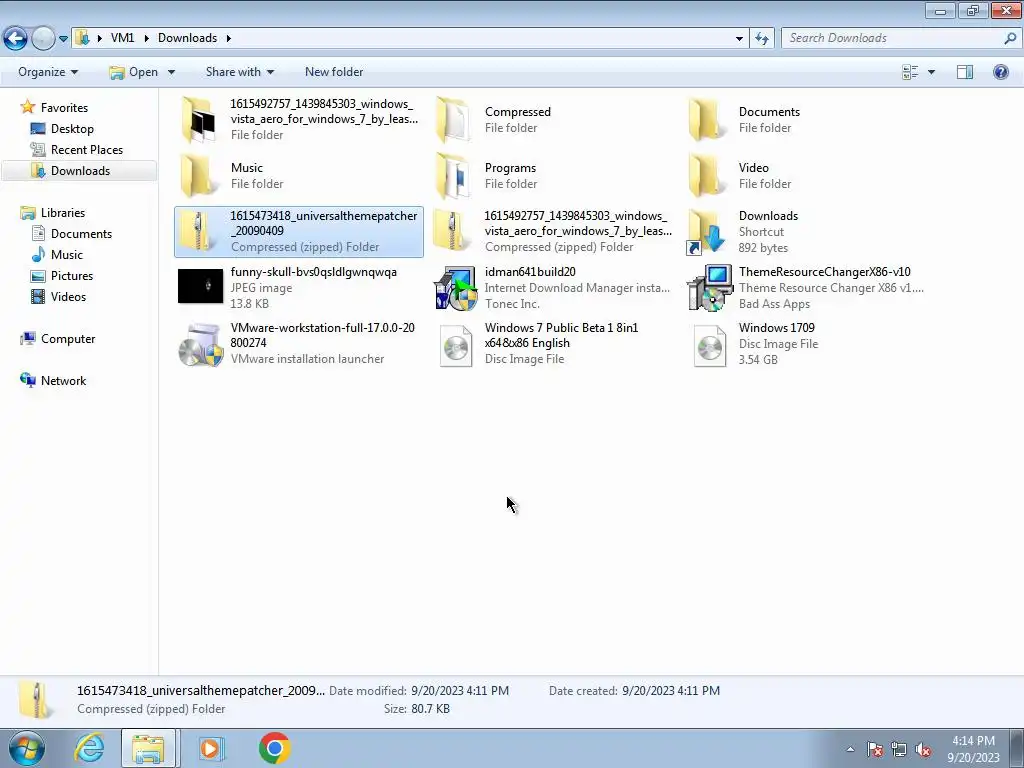Launch Internet Explorer from the taskbar
This screenshot has width=1024, height=768.
point(89,748)
